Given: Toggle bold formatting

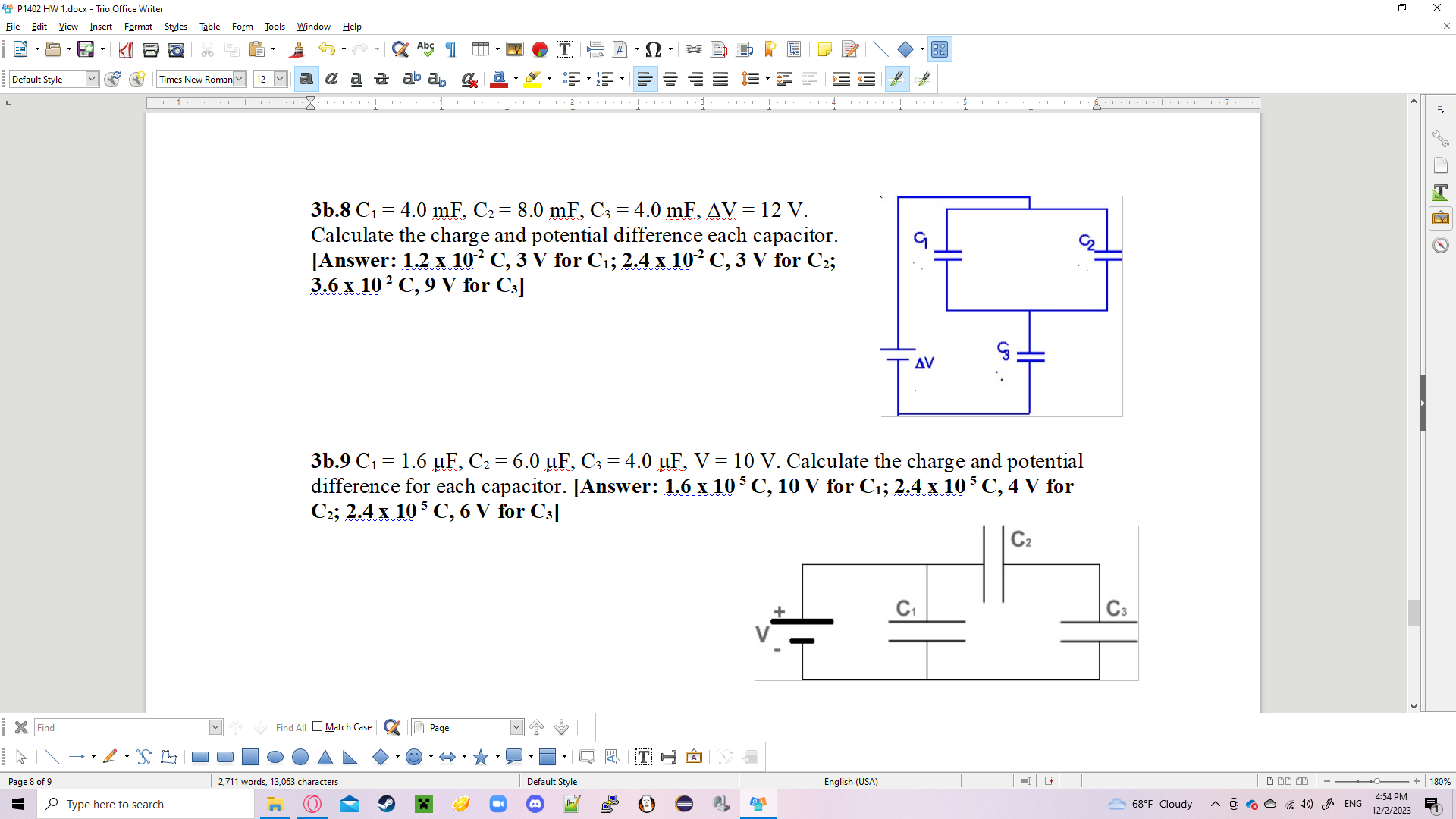Looking at the screenshot, I should click(x=306, y=79).
